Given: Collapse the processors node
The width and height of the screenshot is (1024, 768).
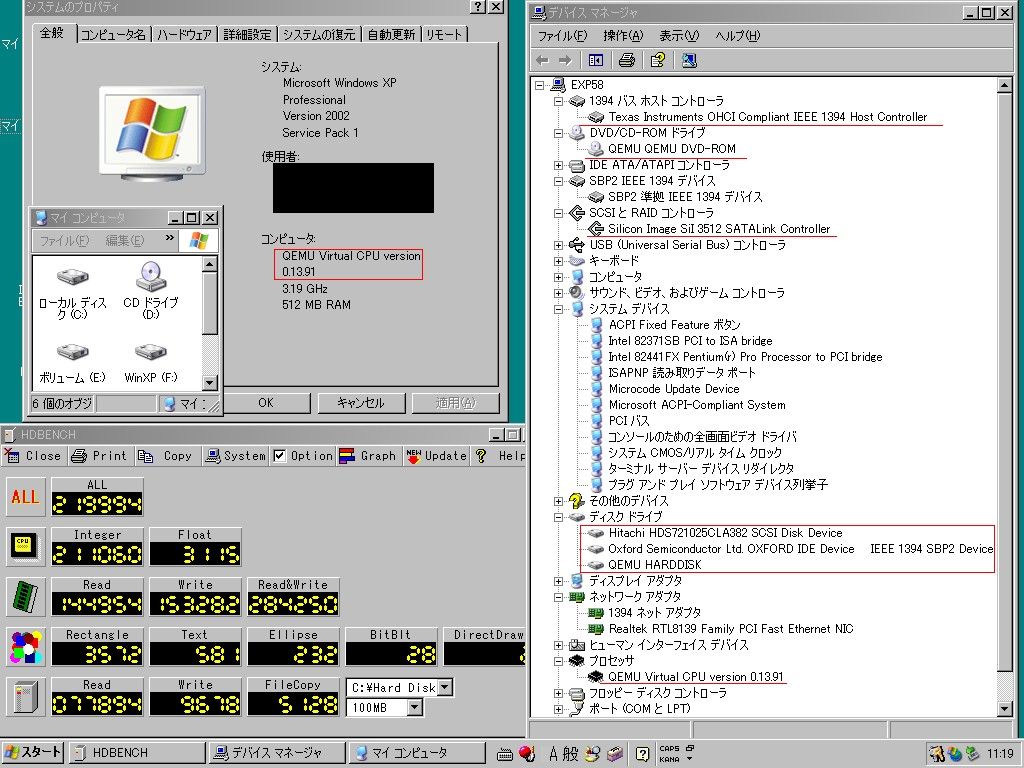Looking at the screenshot, I should (558, 661).
